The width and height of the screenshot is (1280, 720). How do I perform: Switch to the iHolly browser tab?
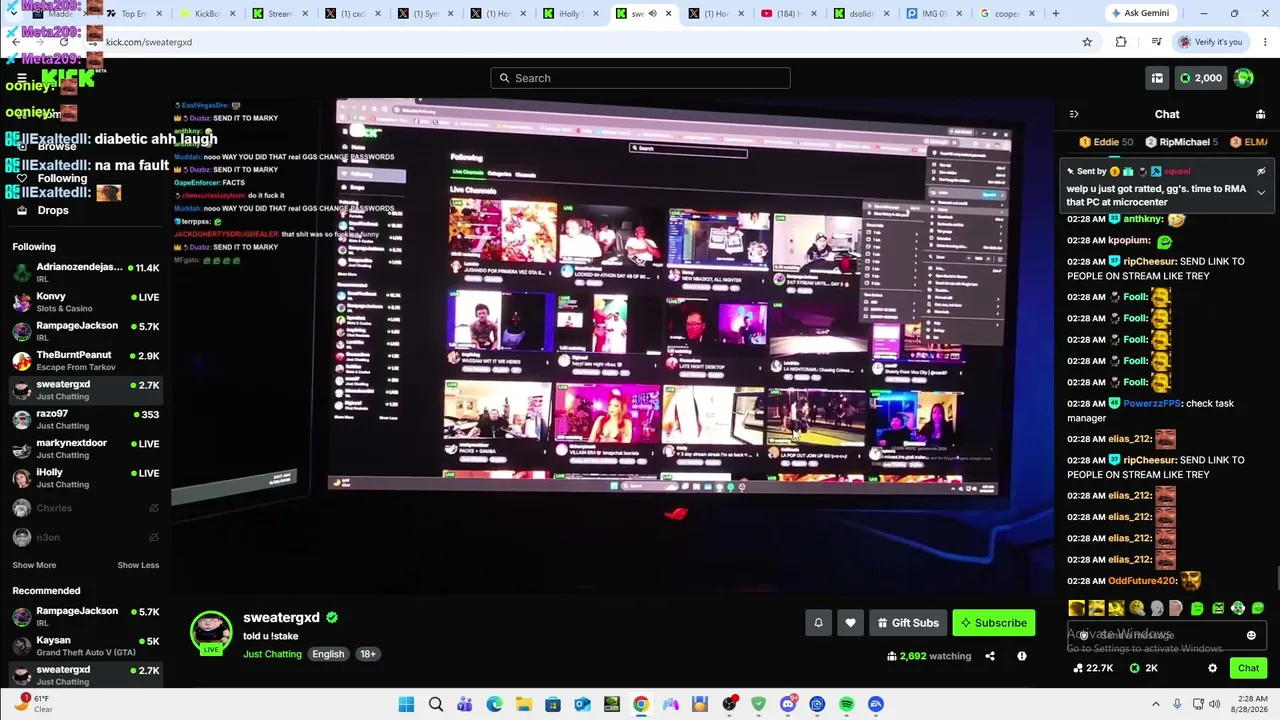coord(570,14)
